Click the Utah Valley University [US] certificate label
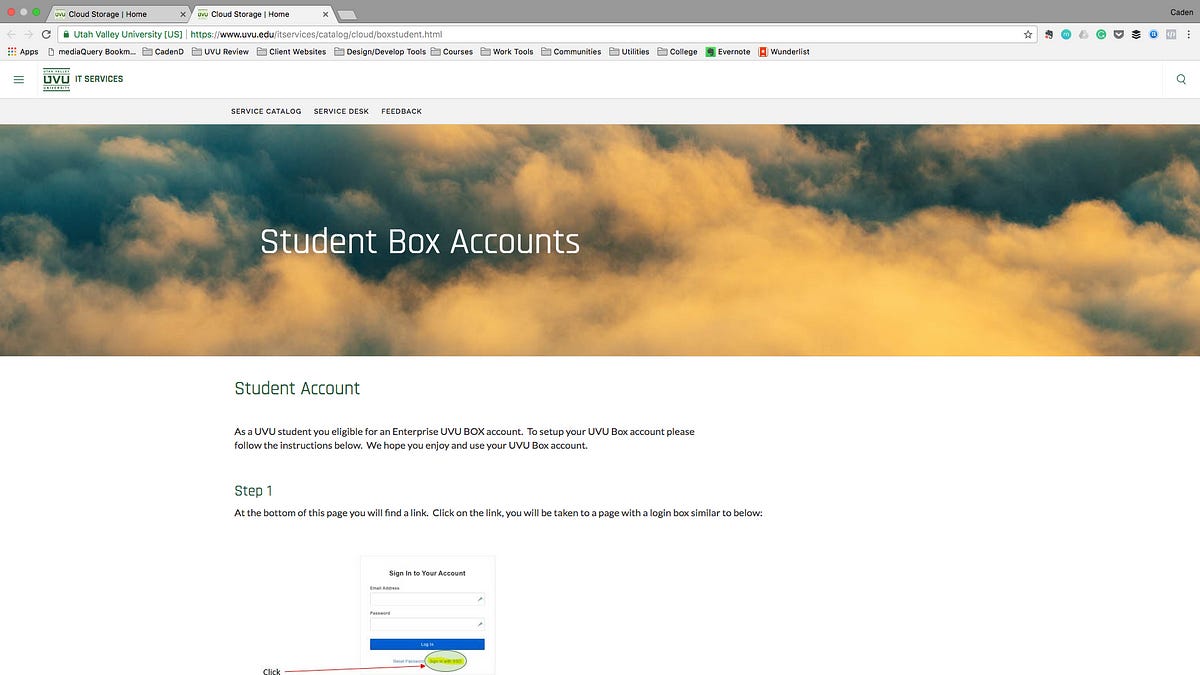Image resolution: width=1200 pixels, height=675 pixels. (x=128, y=34)
